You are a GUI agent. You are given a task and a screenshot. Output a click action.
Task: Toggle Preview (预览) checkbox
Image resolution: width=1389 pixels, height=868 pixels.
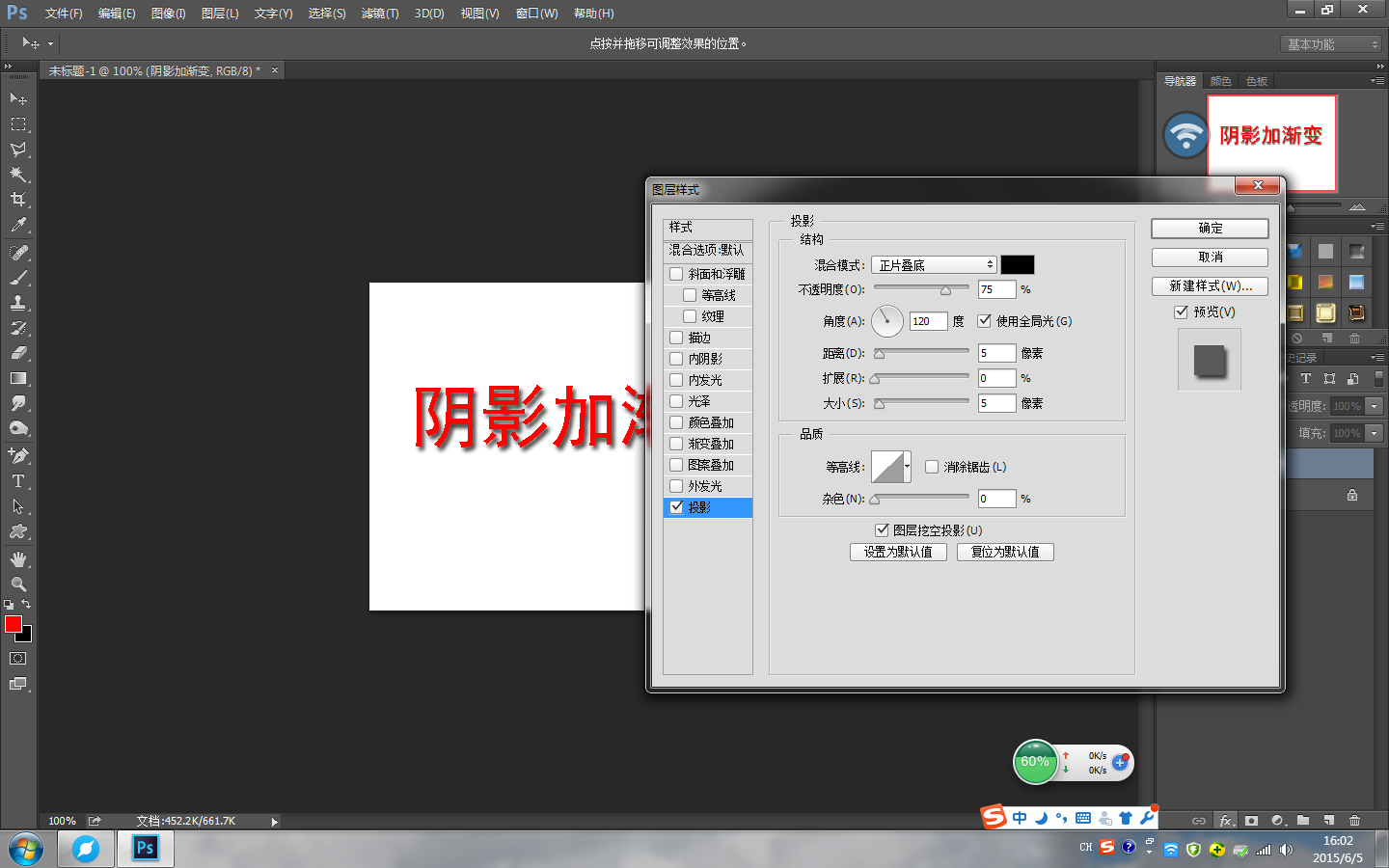pyautogui.click(x=1181, y=312)
